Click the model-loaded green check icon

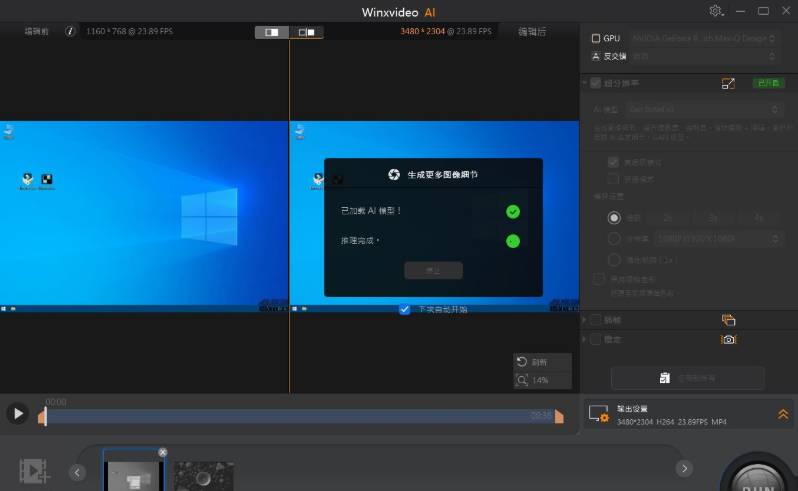coord(513,212)
